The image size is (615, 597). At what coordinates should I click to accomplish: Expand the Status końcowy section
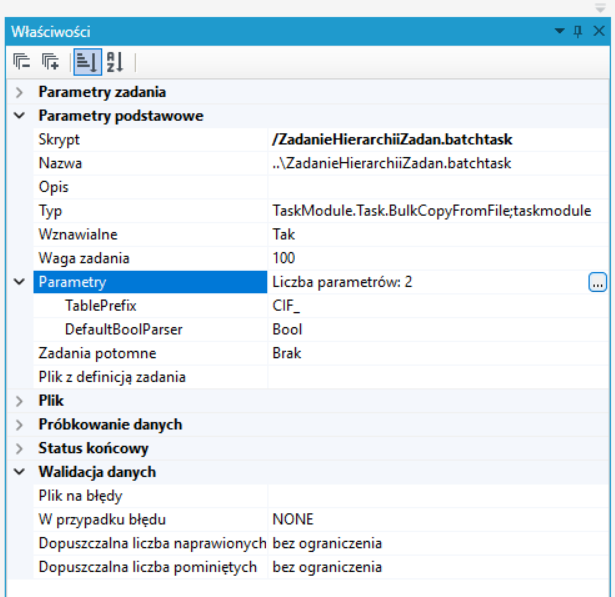point(19,448)
